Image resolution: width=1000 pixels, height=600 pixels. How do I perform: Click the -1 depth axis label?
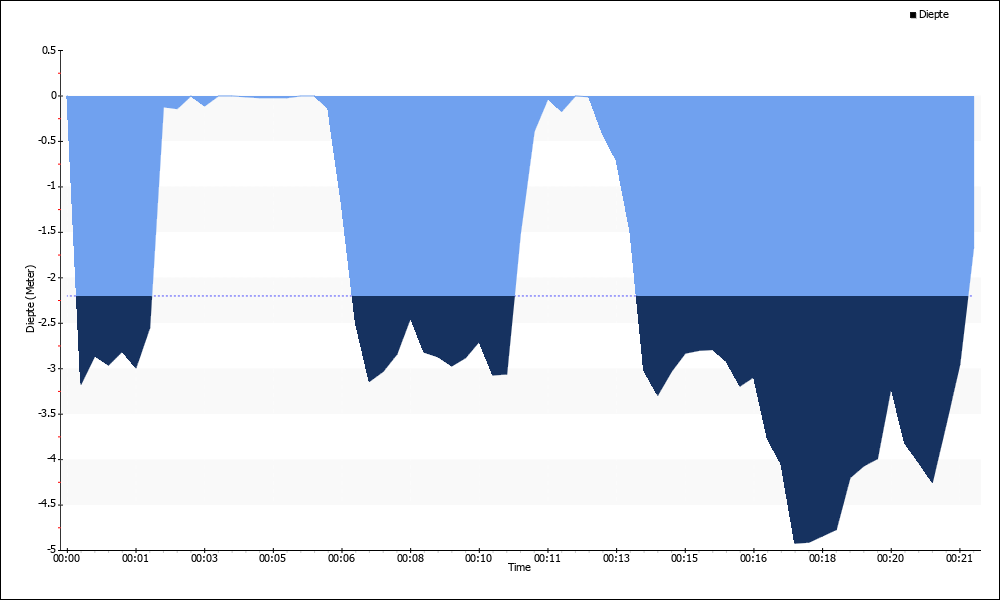click(51, 186)
